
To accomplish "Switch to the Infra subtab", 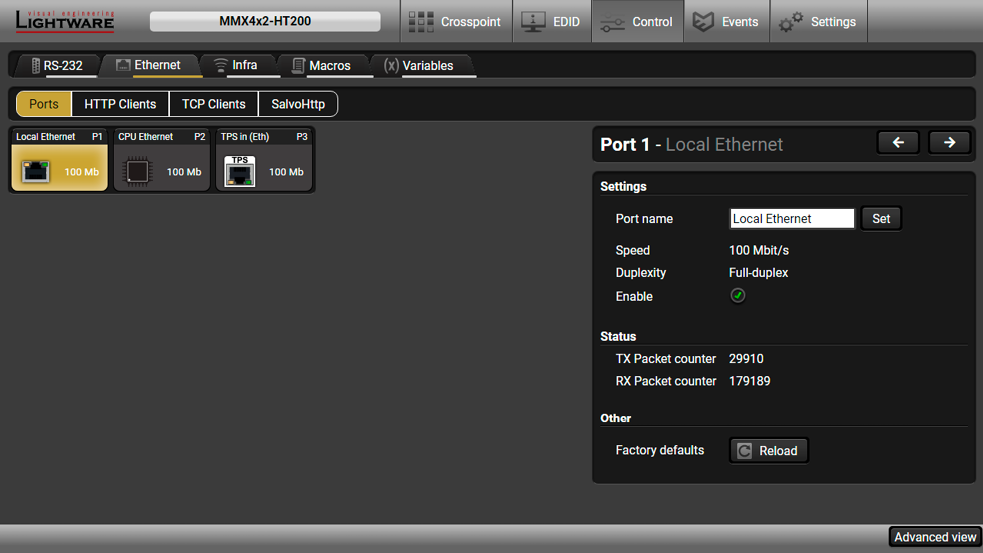I will 237,65.
